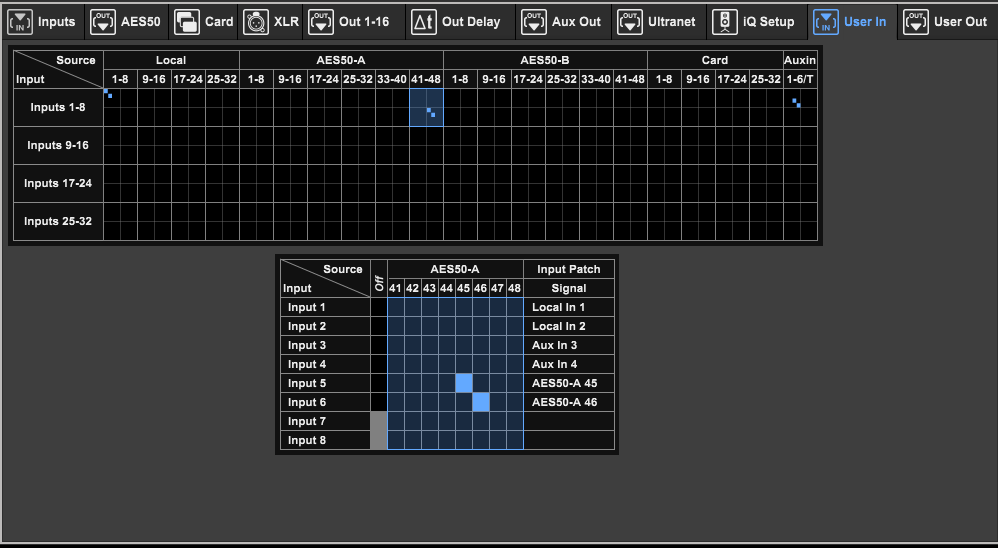Click the Out Delay delta-t icon
Screen dimensions: 998x548
click(424, 22)
